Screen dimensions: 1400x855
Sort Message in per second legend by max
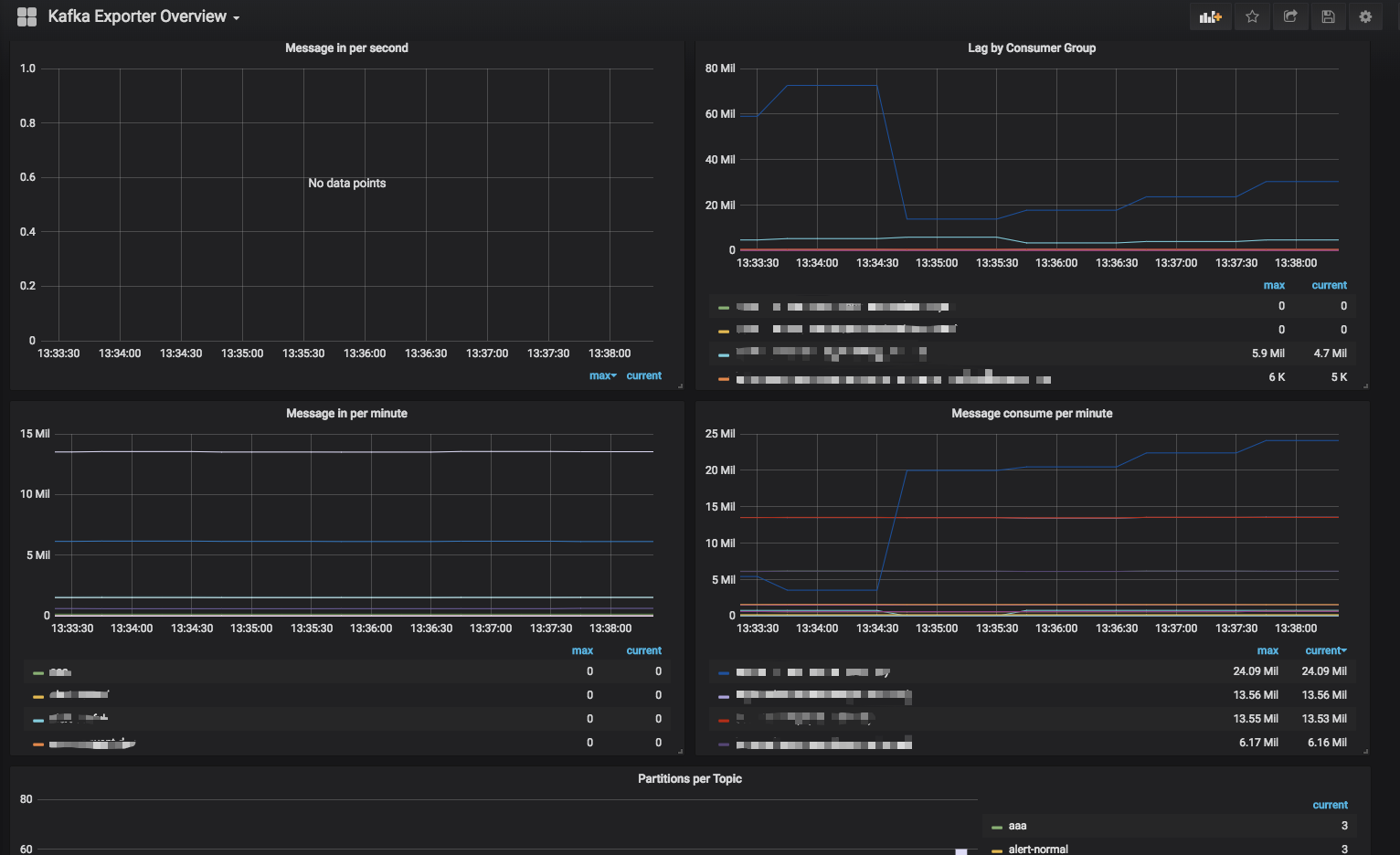point(602,375)
